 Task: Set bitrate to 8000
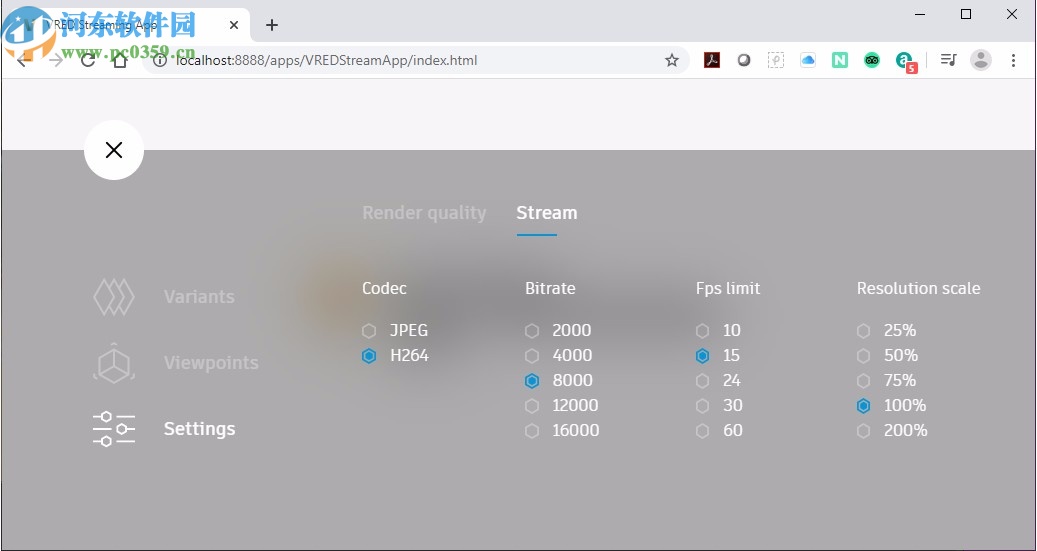coord(558,381)
